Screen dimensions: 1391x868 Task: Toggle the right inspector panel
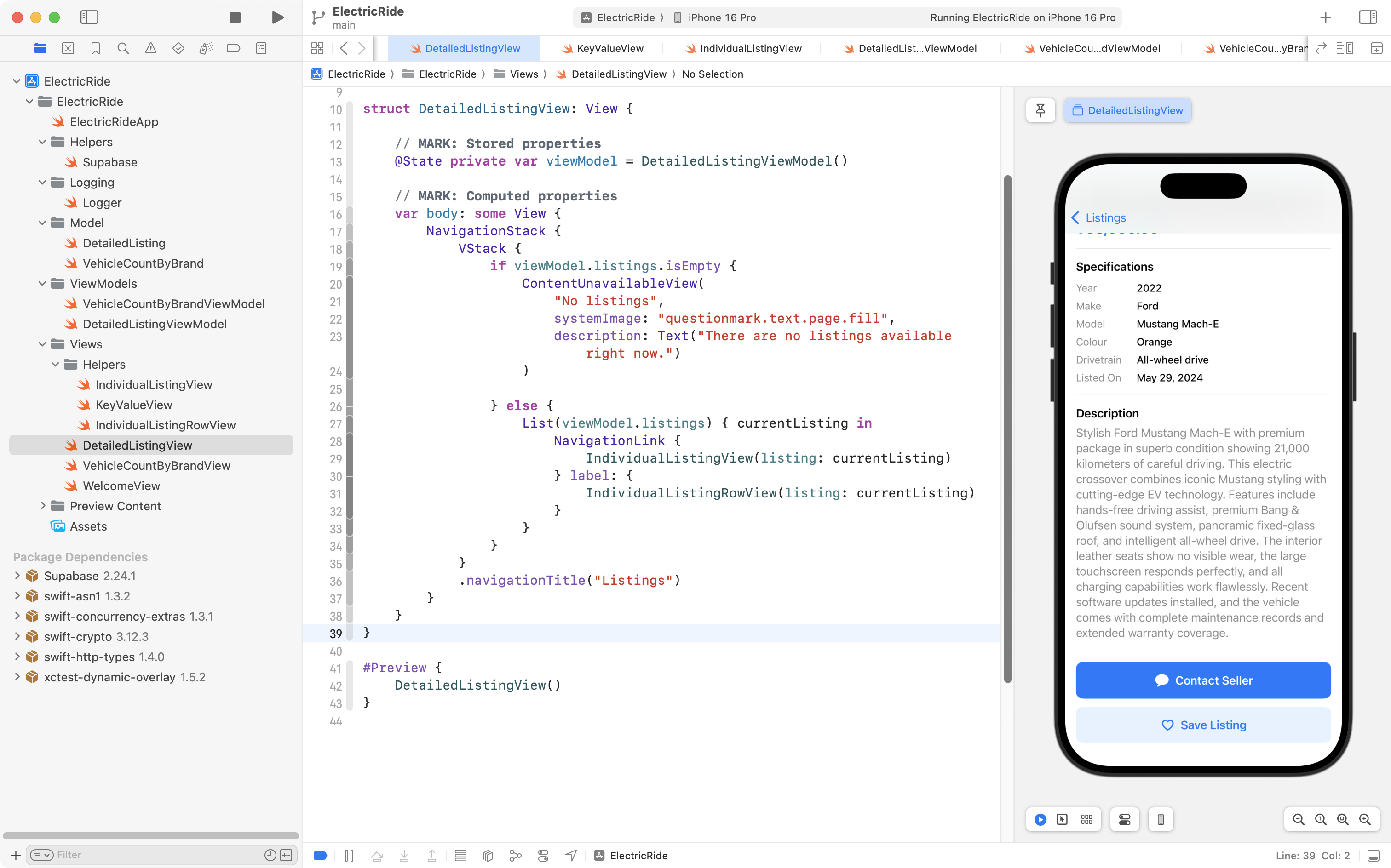click(1368, 17)
